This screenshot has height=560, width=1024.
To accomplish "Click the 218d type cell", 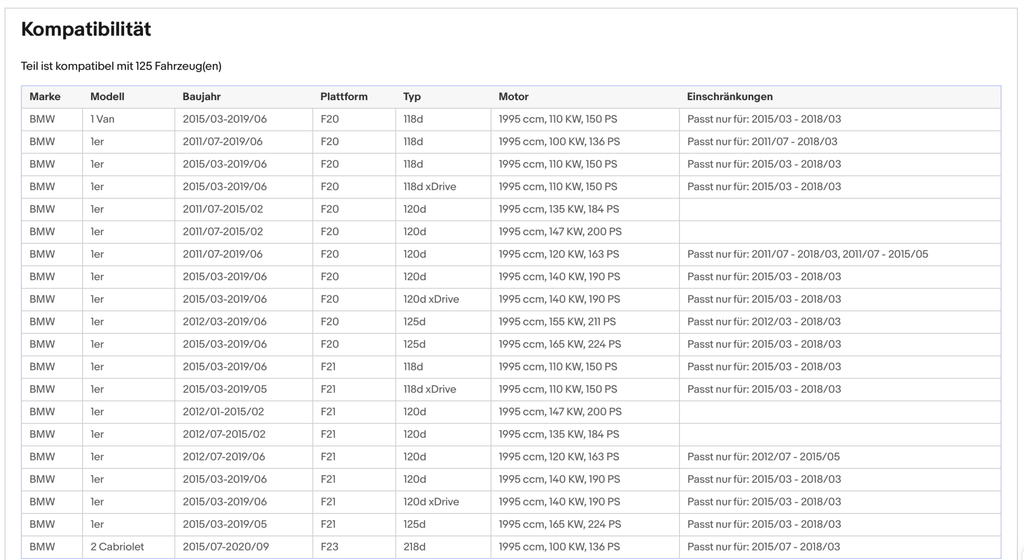I will [x=413, y=546].
